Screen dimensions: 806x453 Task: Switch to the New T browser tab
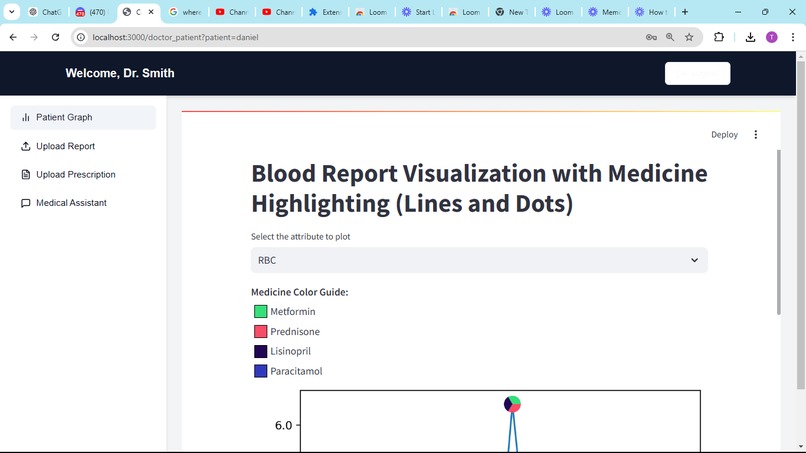point(512,12)
